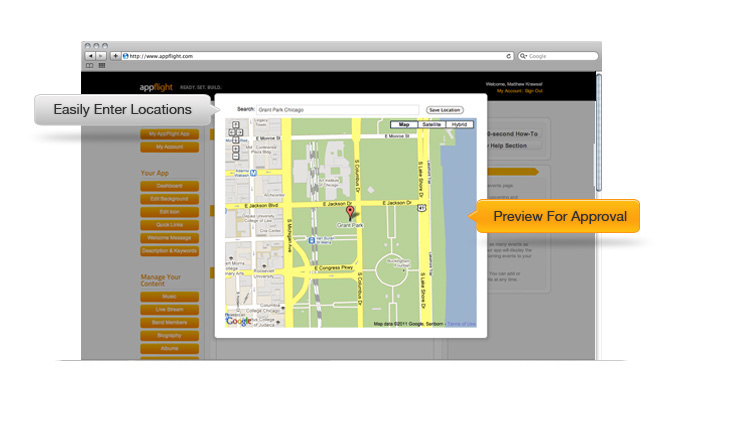Screen dimensions: 732x425
Task: Click the Google logo on the map
Action: coord(238,321)
